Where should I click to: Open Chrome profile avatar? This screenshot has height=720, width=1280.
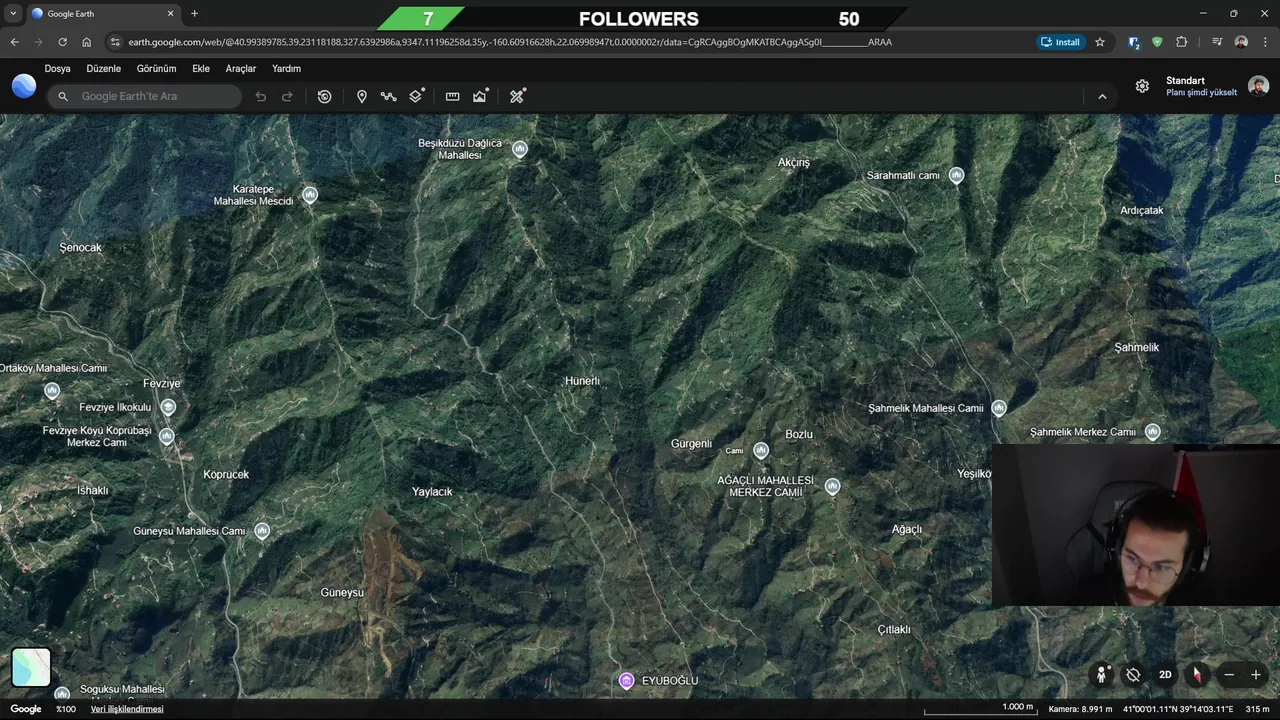click(1241, 42)
